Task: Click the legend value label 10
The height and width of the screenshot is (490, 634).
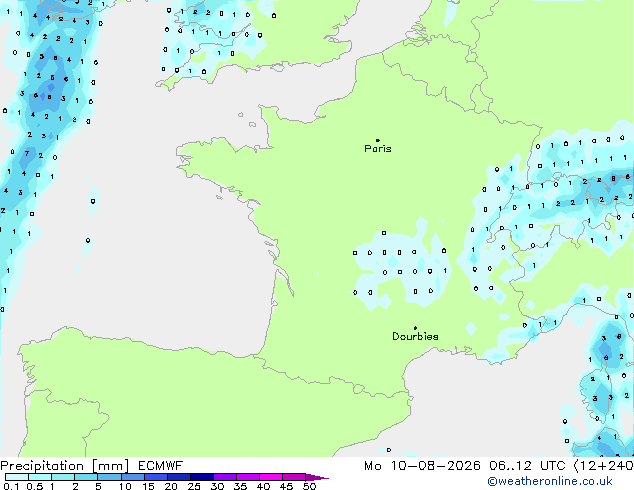Action: coord(125,486)
